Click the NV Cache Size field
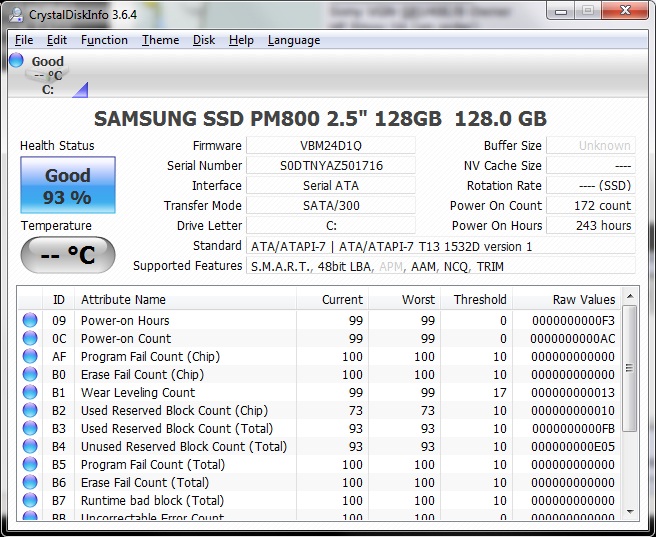Viewport: 656px width, 537px height. [591, 166]
